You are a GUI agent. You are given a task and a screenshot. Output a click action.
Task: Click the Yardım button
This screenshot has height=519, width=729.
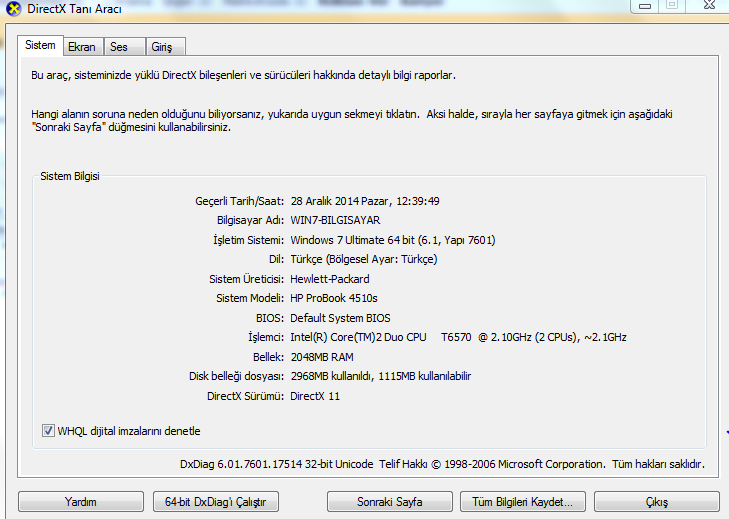[x=81, y=502]
